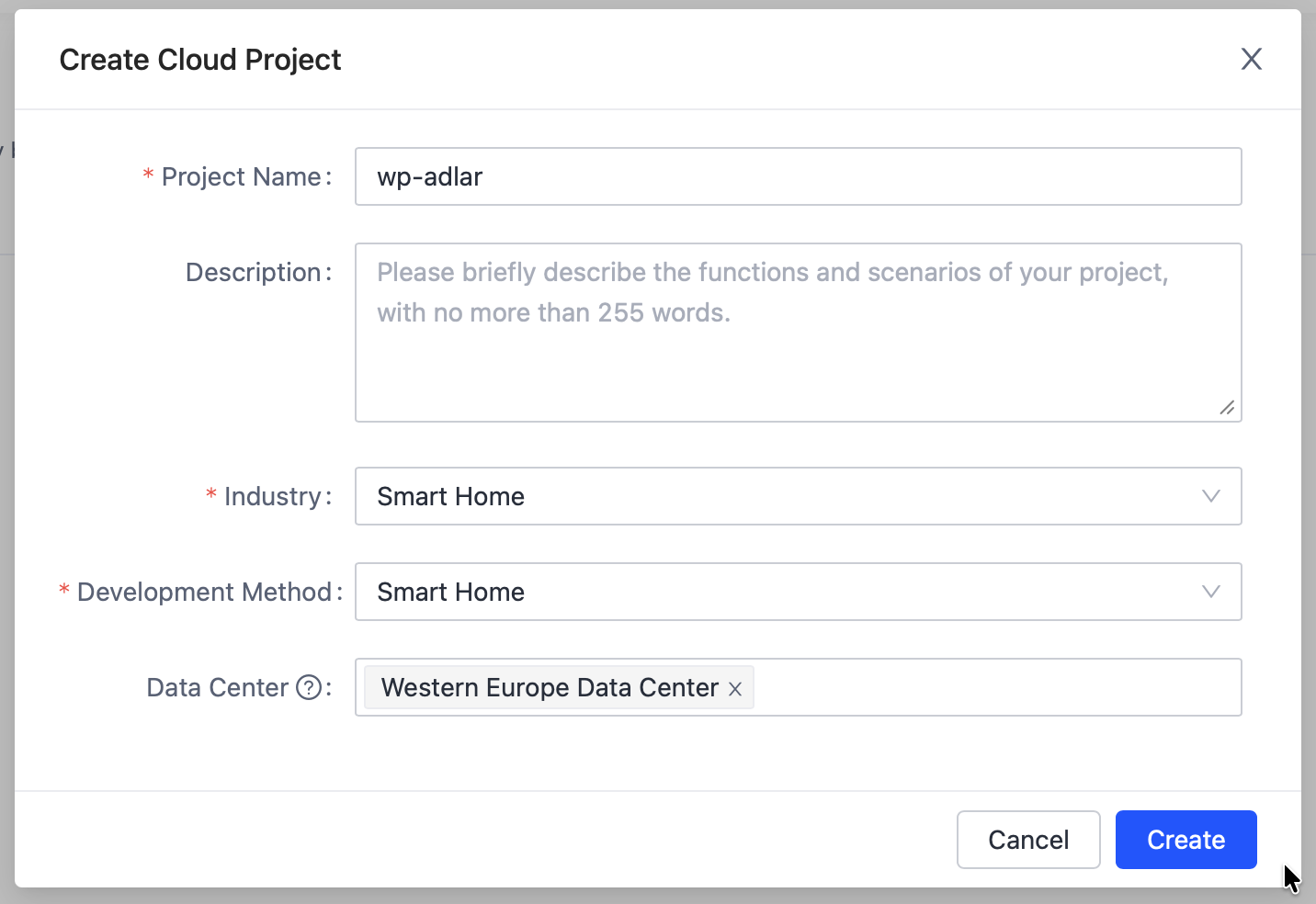1316x904 pixels.
Task: Click the chevron arrow in Development Method field
Action: coord(1211,592)
